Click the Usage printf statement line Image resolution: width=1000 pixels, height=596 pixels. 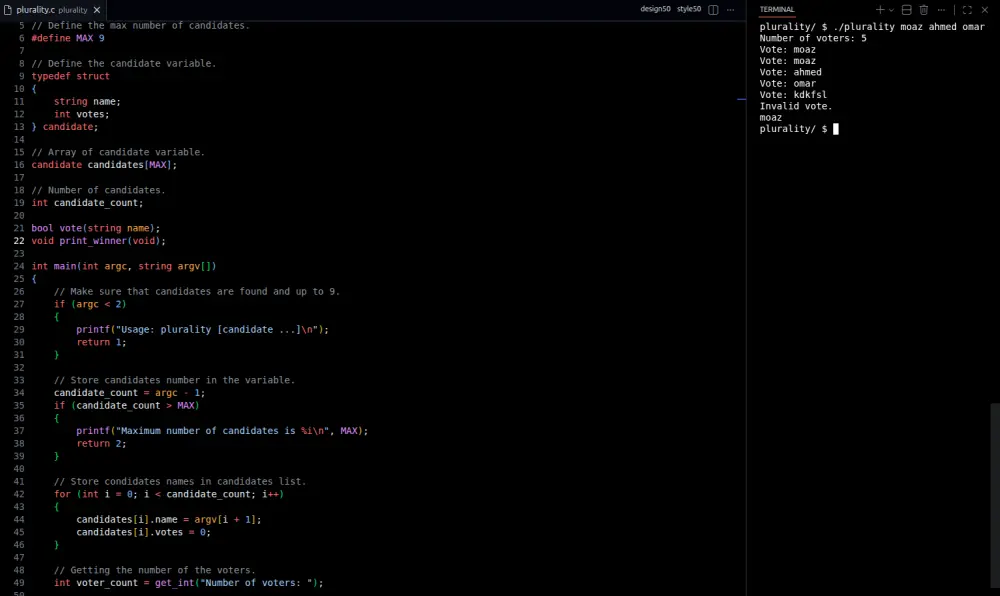point(202,330)
